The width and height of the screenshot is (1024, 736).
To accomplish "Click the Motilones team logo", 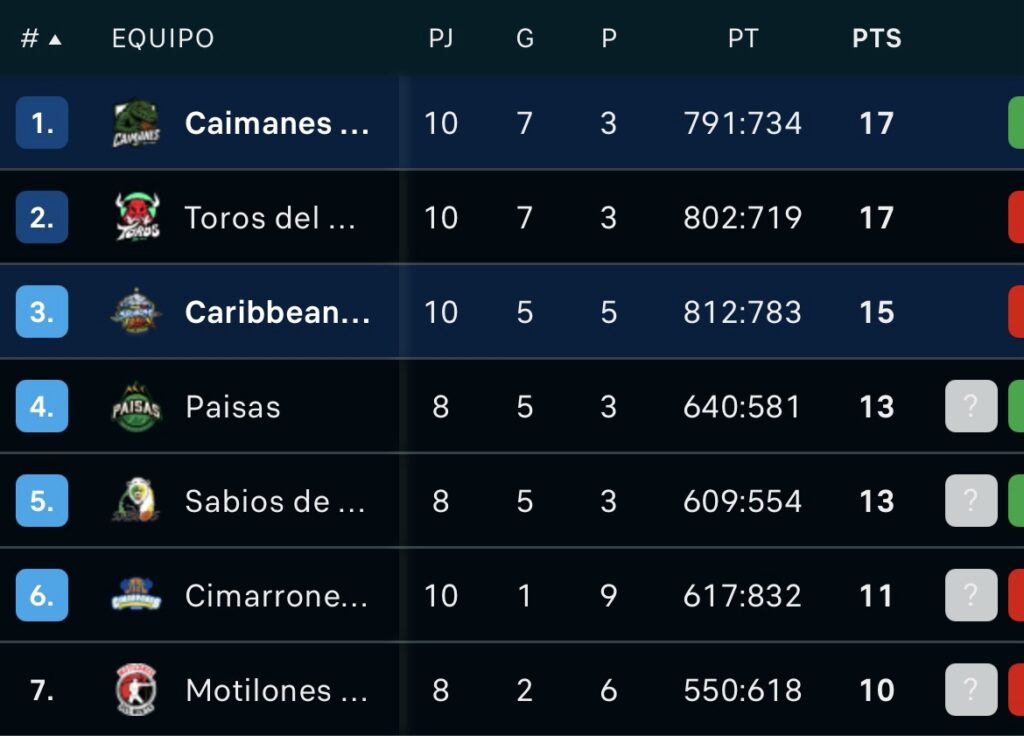I will (x=136, y=690).
